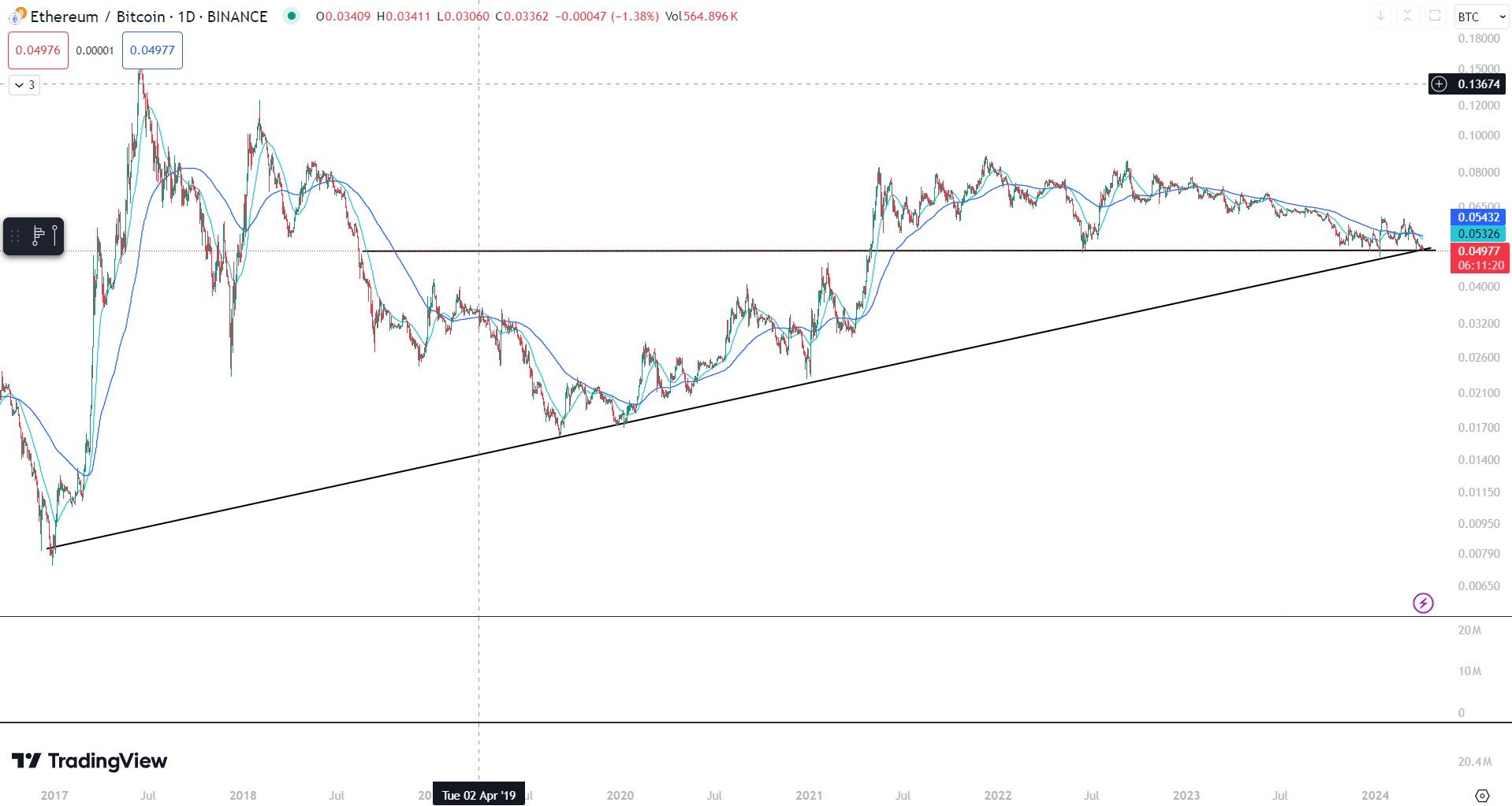
Task: Click the 2022 label on time axis
Action: click(x=998, y=795)
